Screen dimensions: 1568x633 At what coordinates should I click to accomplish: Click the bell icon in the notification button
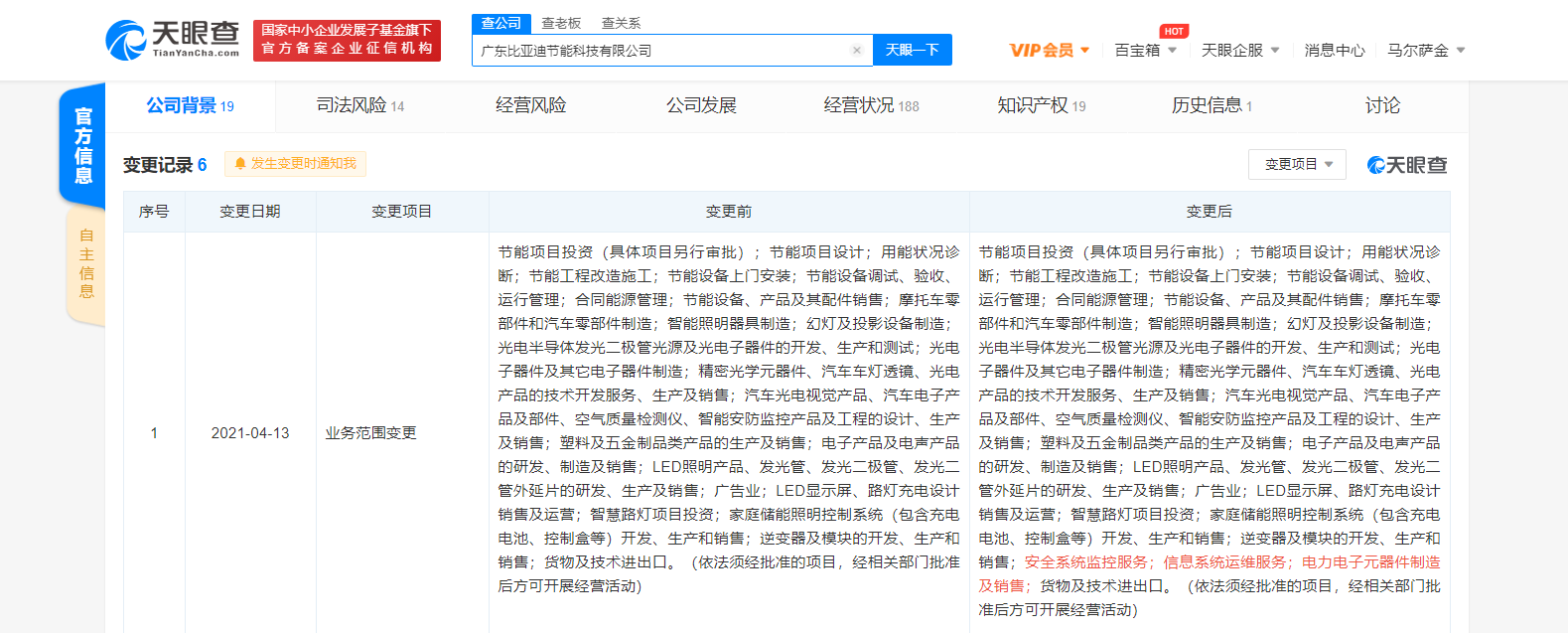(240, 164)
